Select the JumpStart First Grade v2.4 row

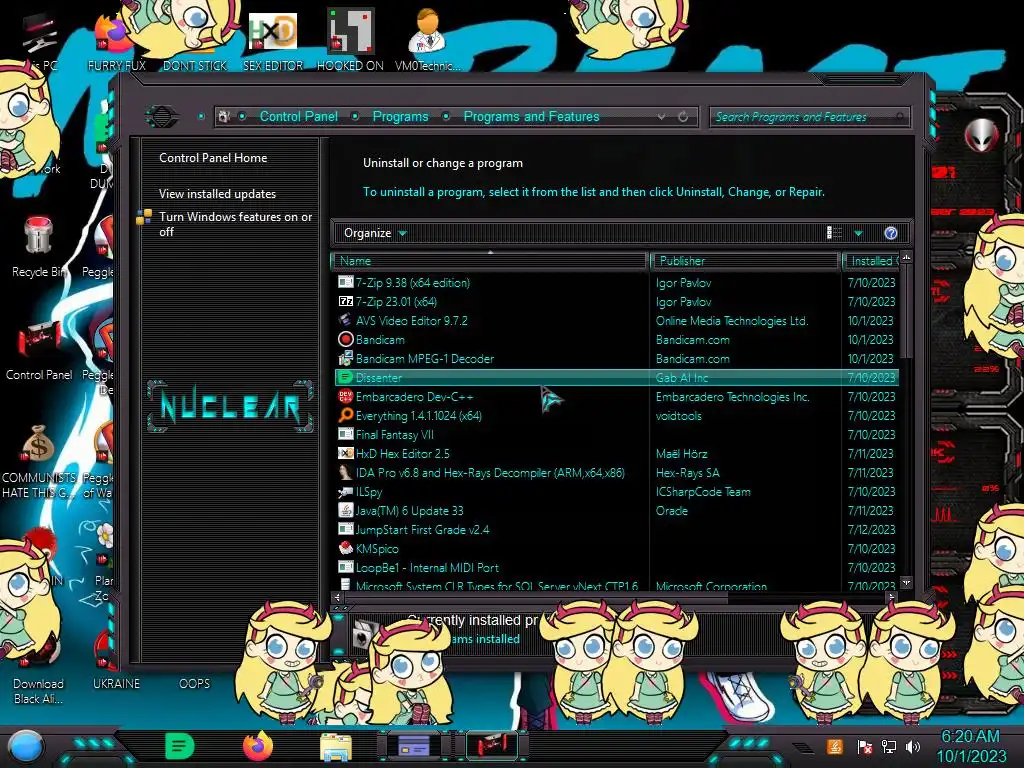[x=616, y=529]
